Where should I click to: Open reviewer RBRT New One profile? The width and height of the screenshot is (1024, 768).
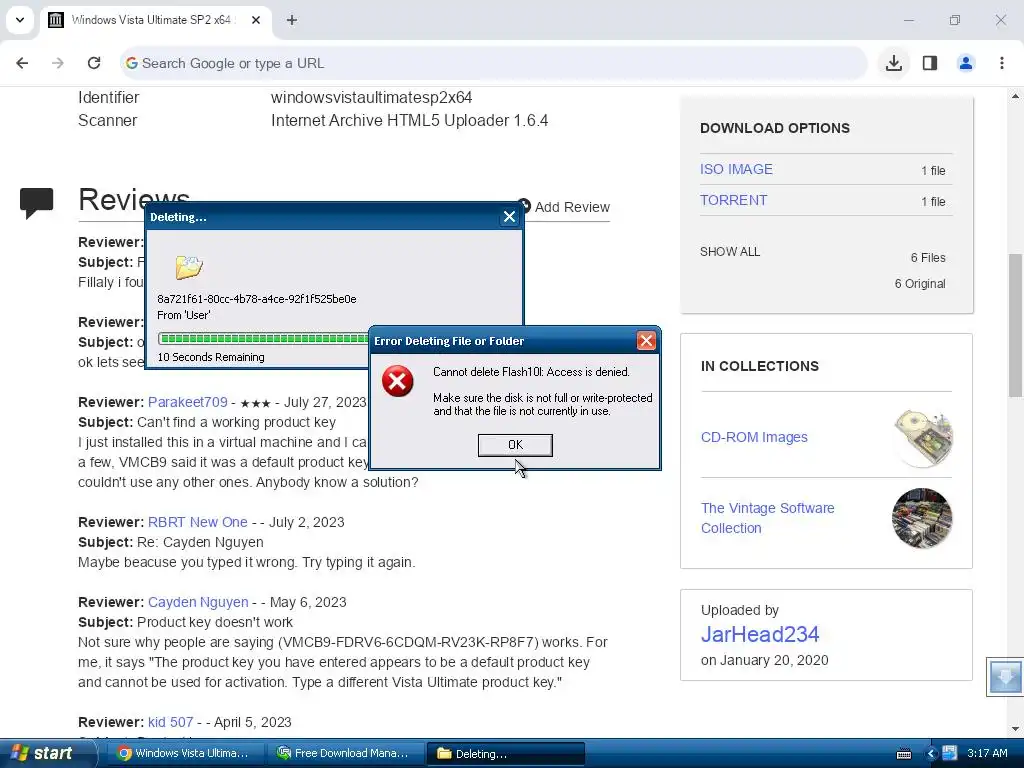[197, 522]
